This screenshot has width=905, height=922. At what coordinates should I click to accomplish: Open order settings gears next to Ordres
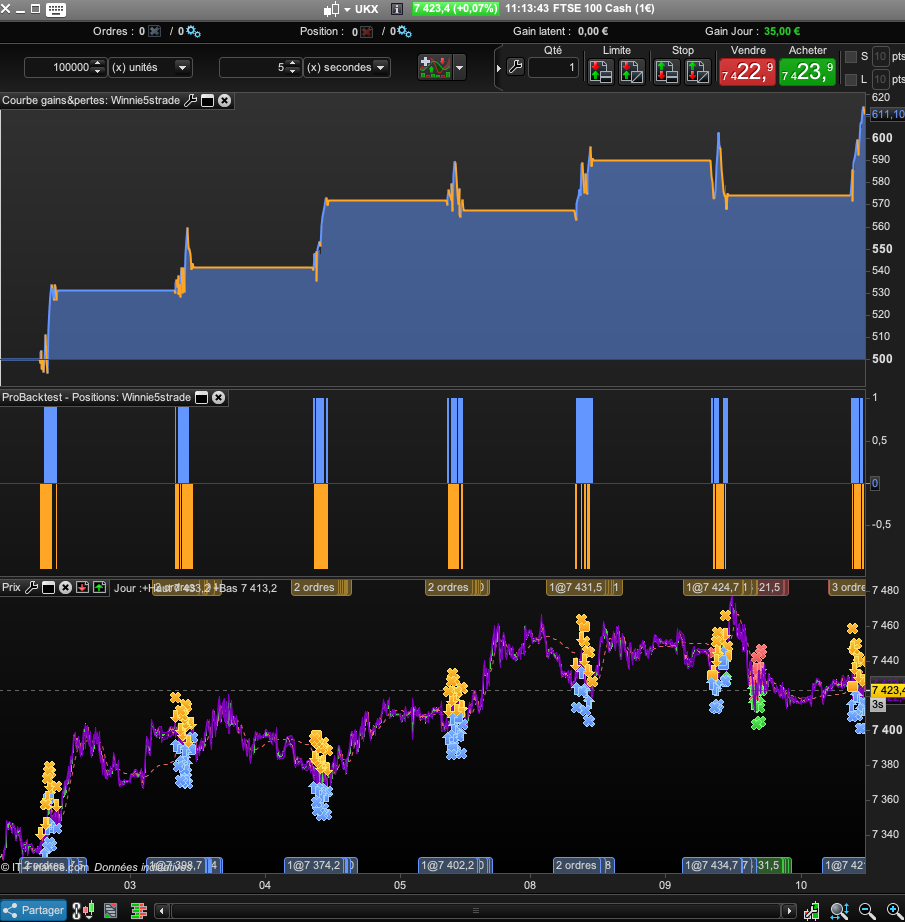pos(193,31)
